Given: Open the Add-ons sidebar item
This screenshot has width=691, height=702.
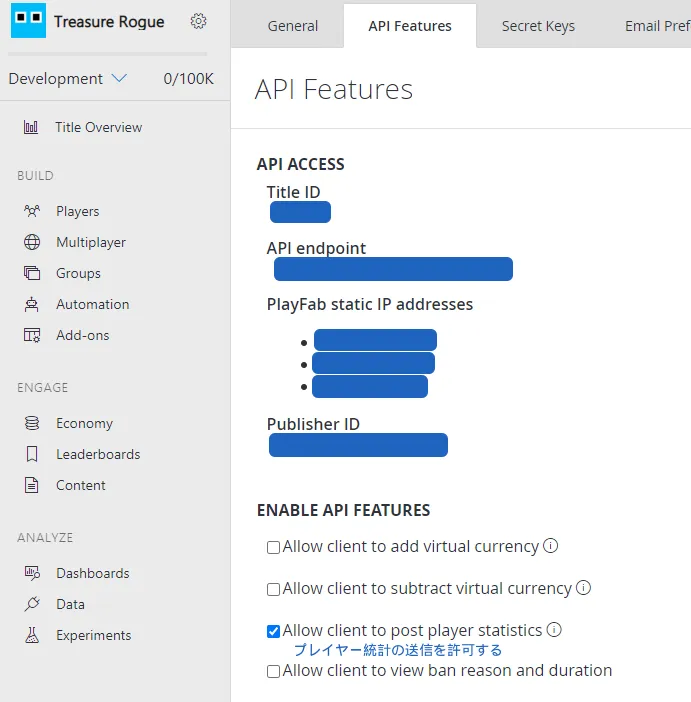Looking at the screenshot, I should click(82, 335).
